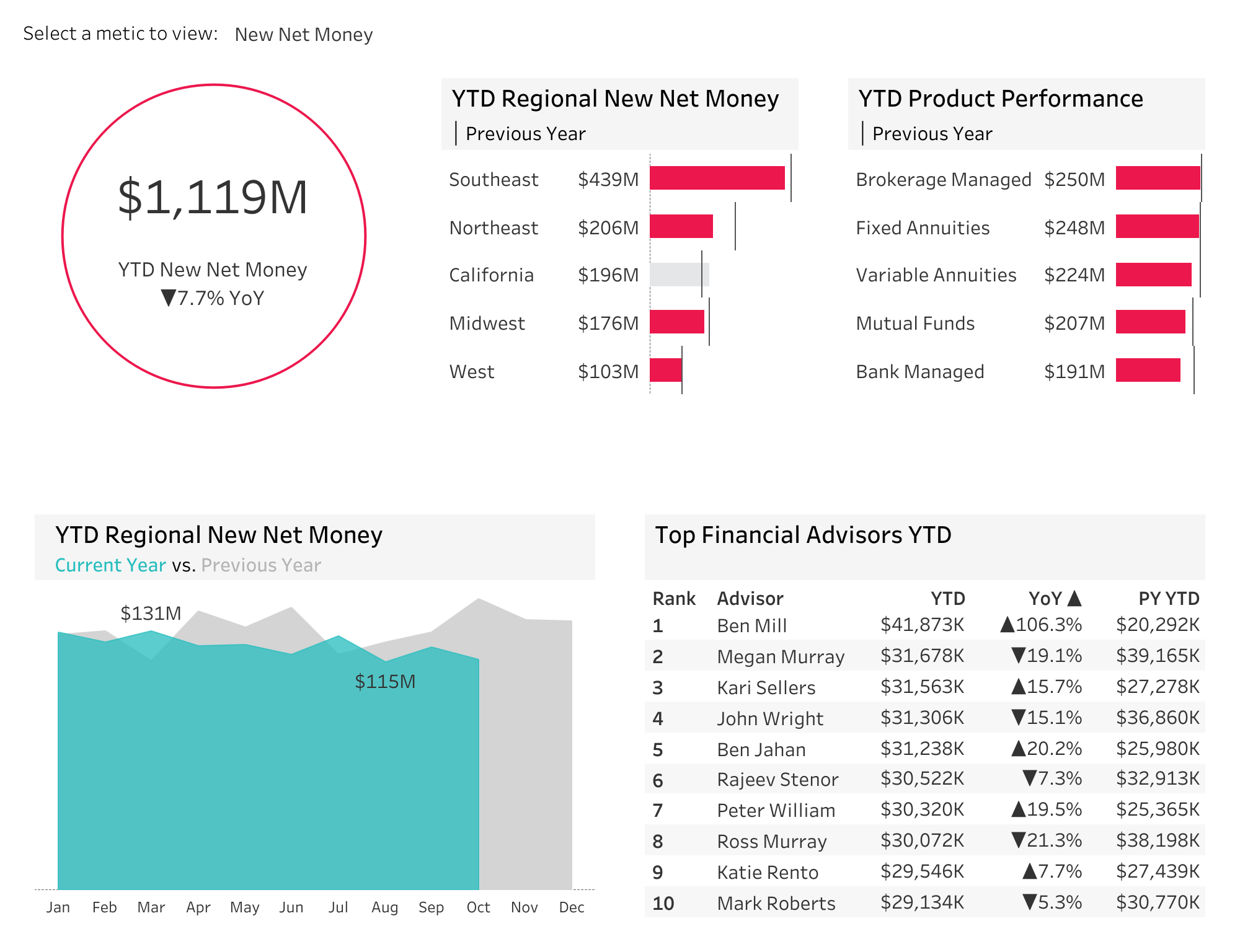The image size is (1240, 952).
Task: Click down triangle beside 7.3%
Action: tap(1030, 778)
